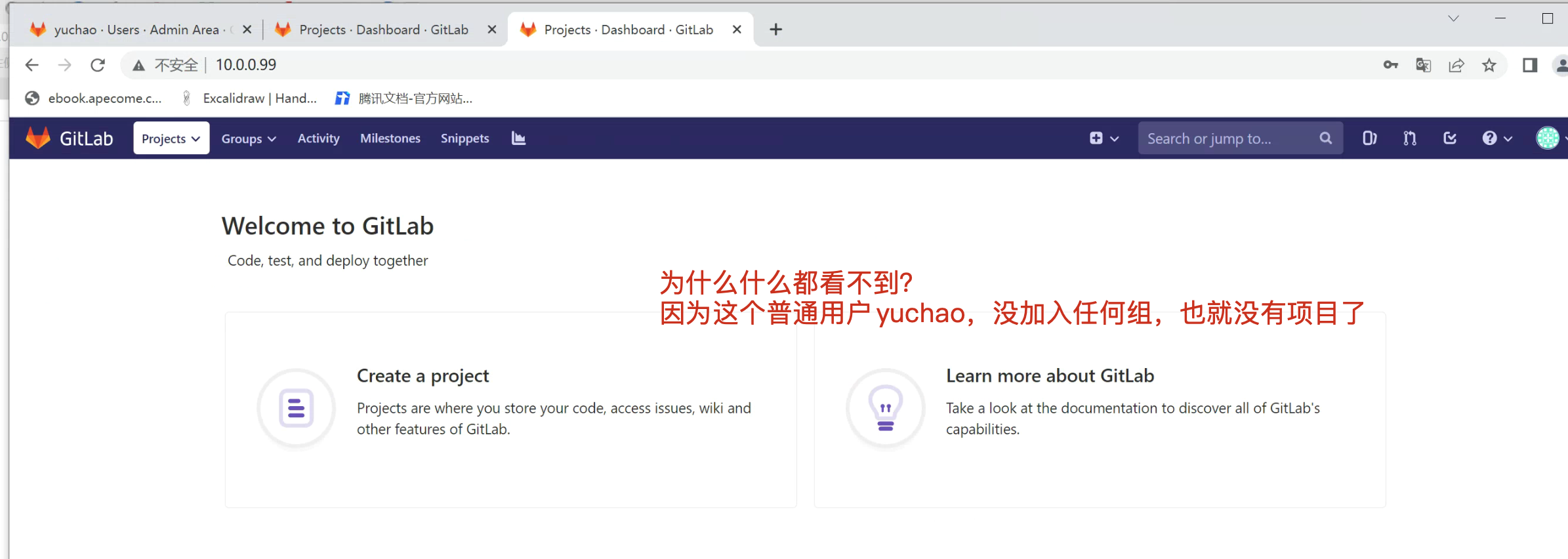Bookmark this page with the star icon
1568x559 pixels.
[1489, 65]
